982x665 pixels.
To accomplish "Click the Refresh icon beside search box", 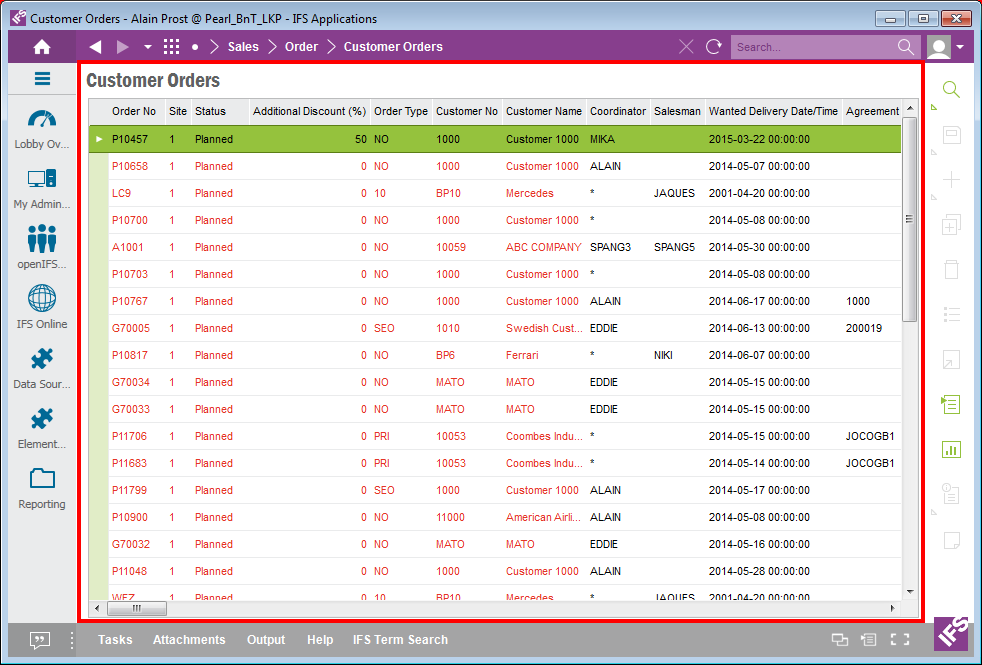I will (713, 47).
